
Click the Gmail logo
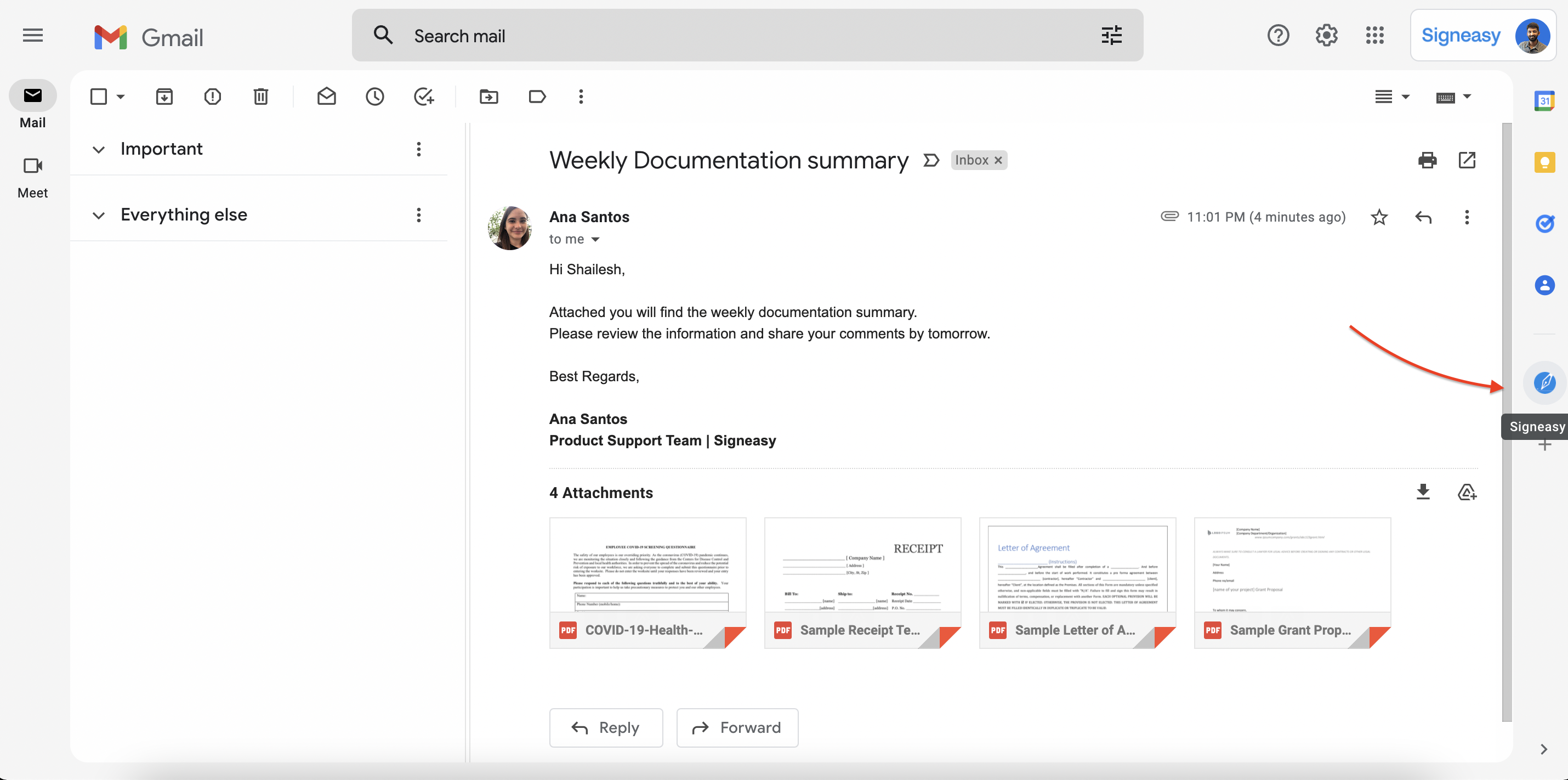click(149, 37)
